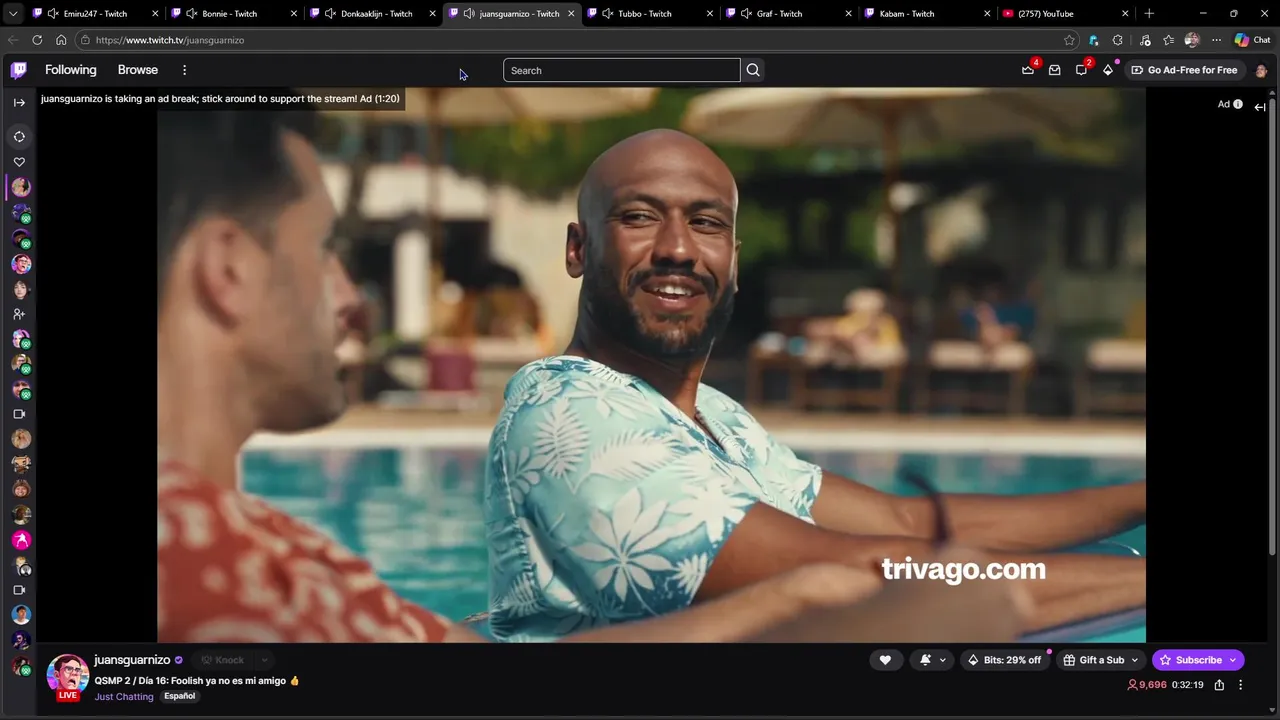Unmute the Bonnie tab speaker icon
Viewport: 1280px width, 720px height.
(191, 14)
